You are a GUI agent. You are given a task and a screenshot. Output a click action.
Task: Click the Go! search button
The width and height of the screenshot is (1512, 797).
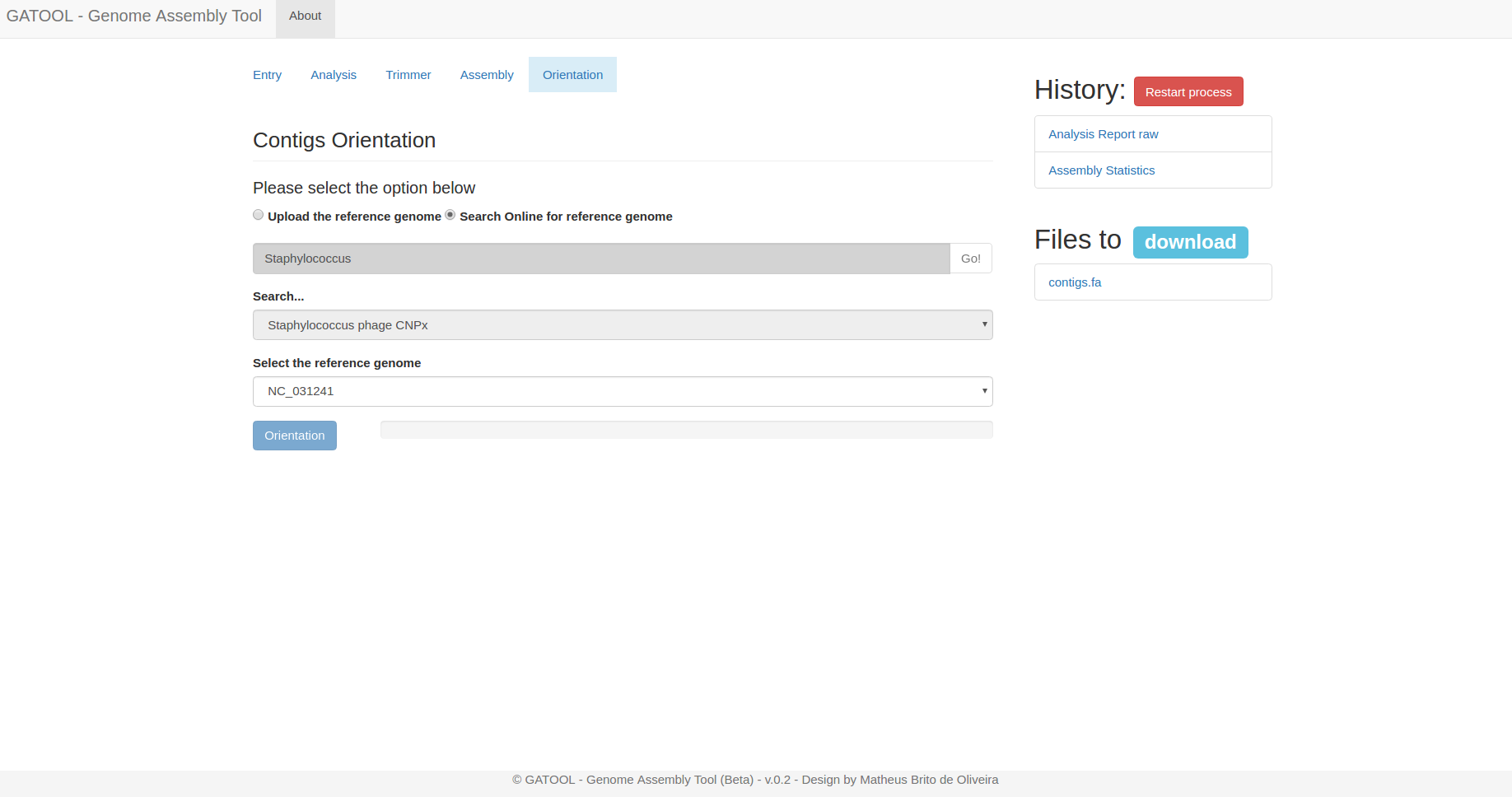(970, 258)
